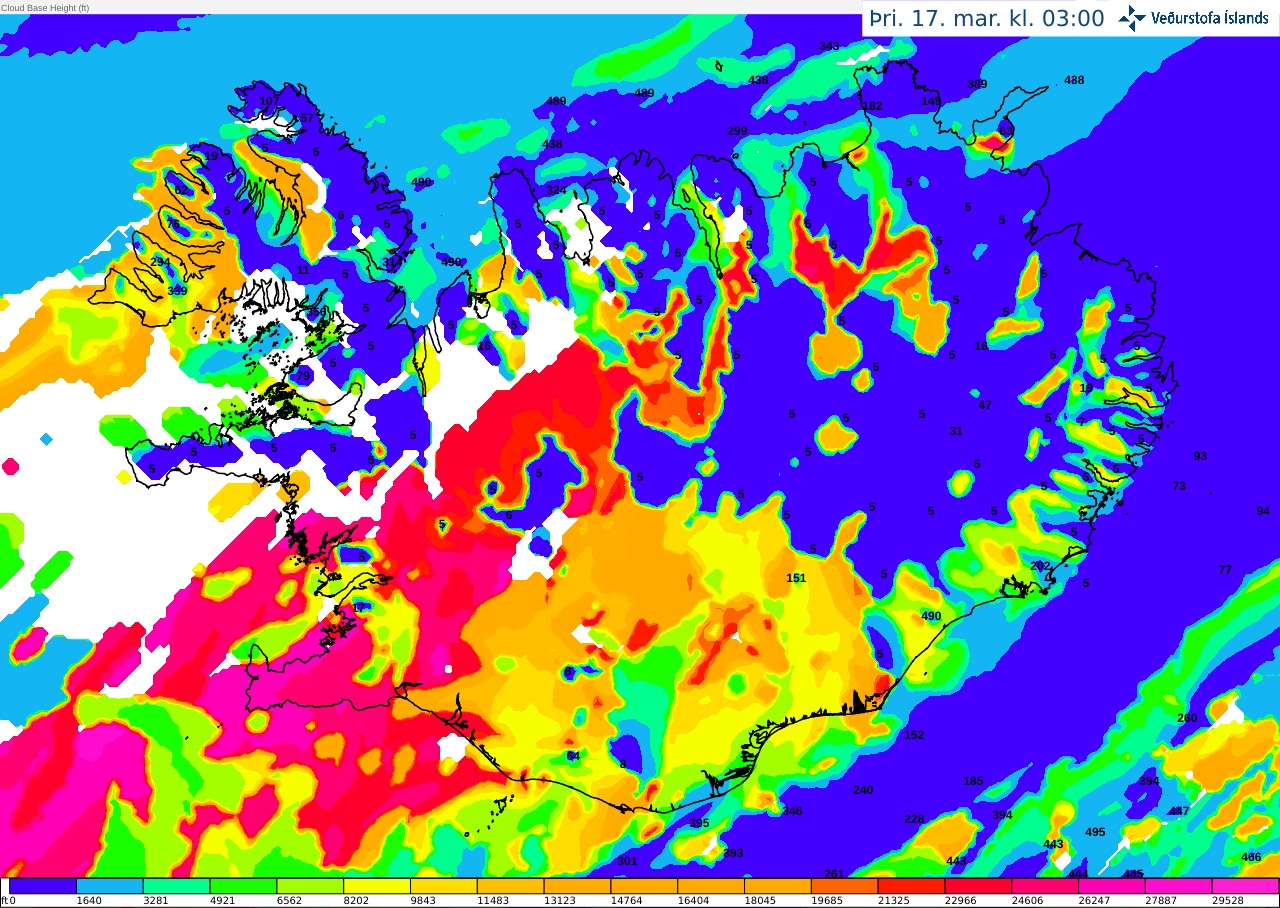
Task: Click map value 495 in the southeast corner
Action: coord(1095,832)
